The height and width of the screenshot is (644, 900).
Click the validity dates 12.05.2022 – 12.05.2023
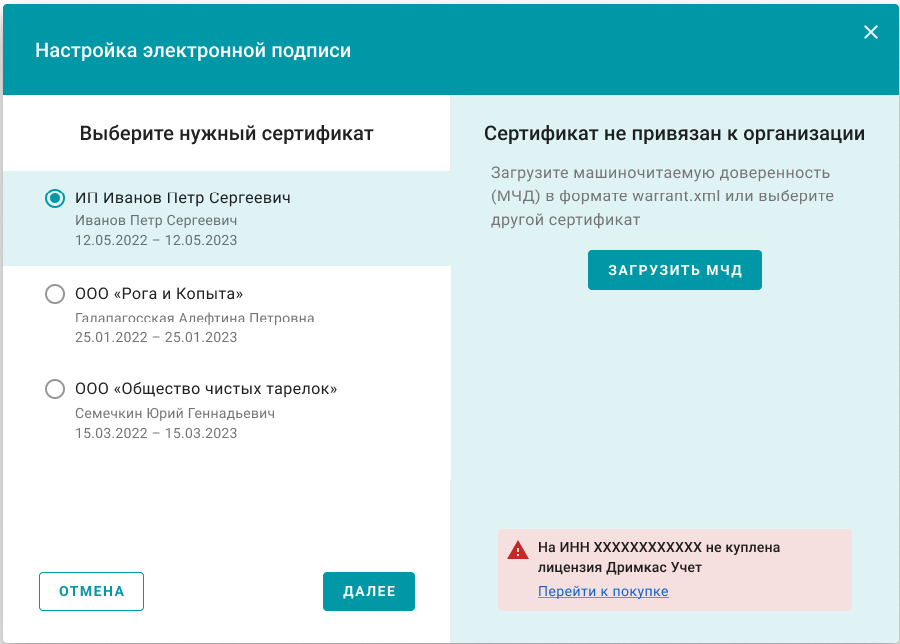156,240
